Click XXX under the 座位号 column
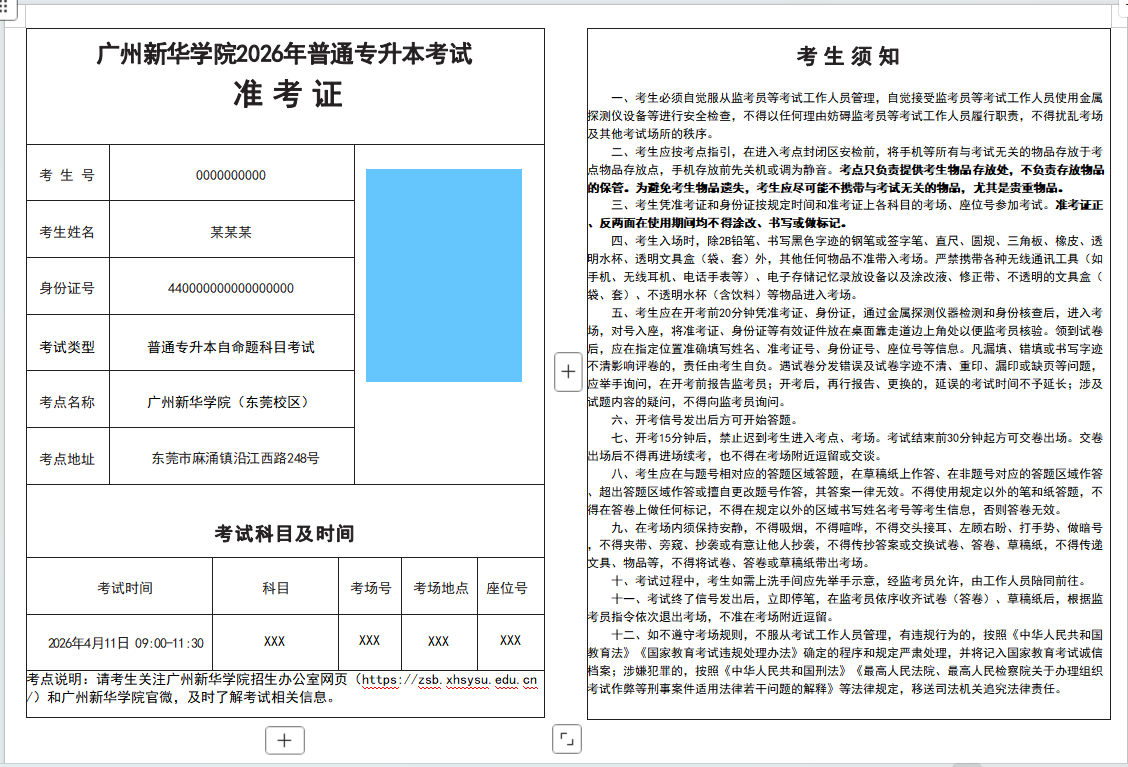1128x767 pixels. [510, 640]
